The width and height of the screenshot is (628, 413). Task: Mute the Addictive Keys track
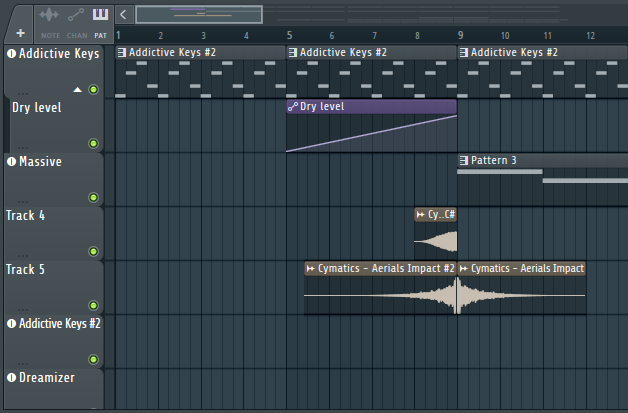[x=94, y=90]
